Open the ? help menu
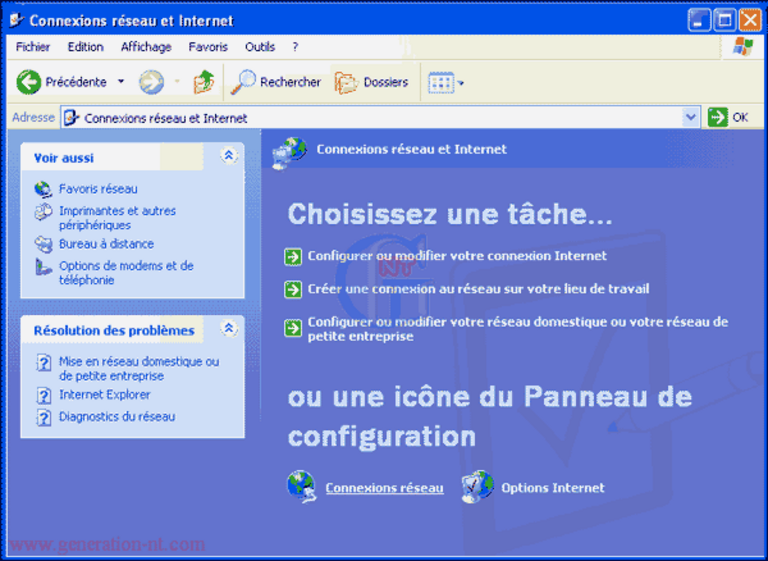This screenshot has height=561, width=768. 295,47
